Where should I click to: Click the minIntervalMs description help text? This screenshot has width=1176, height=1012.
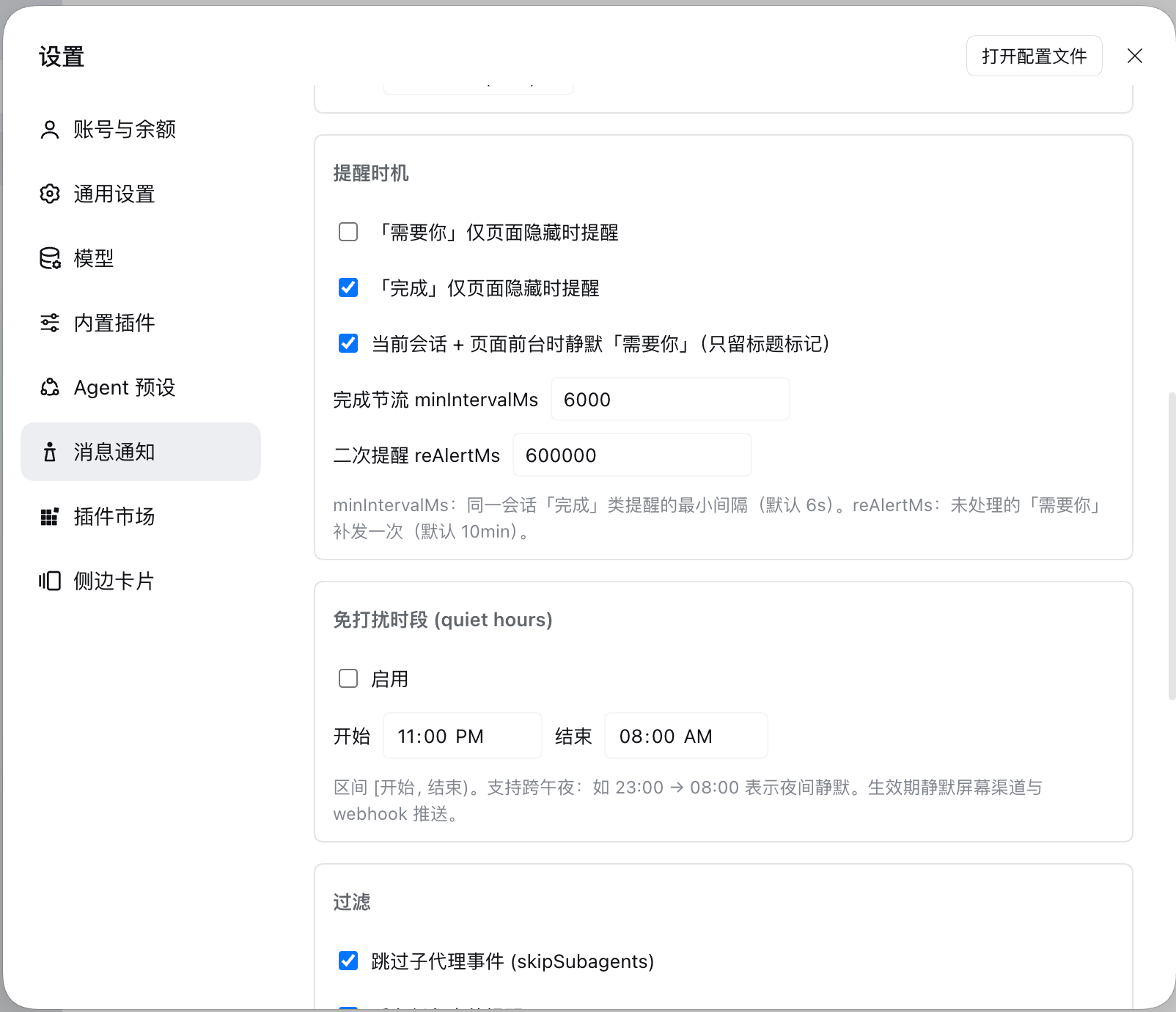coord(719,518)
